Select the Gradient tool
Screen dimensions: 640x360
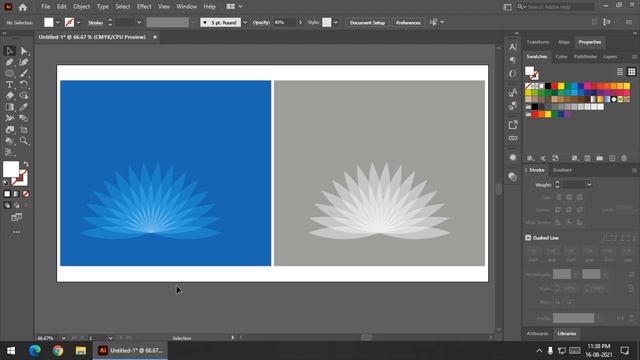[9, 107]
